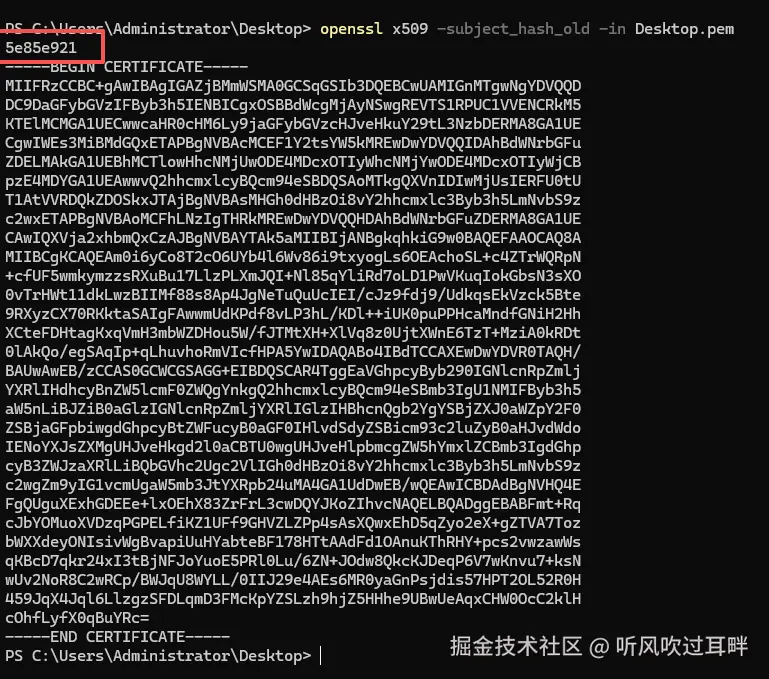Click the hash output 5e85e921

(x=41, y=48)
